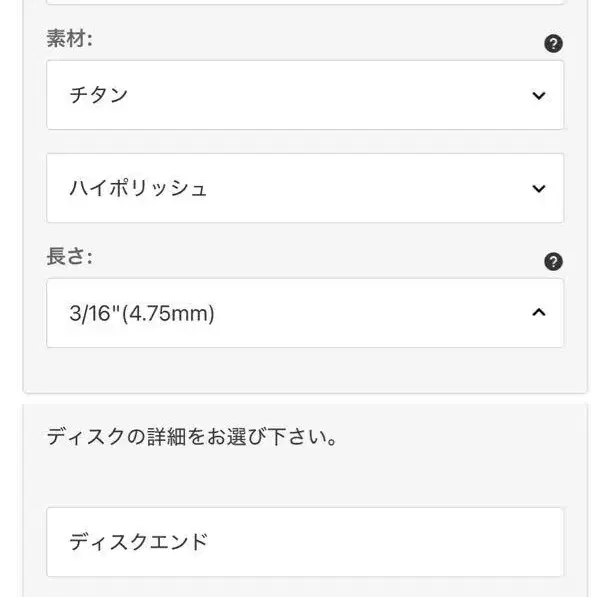This screenshot has width=597, height=597.
Task: Click the 長さ: label
Action: (x=70, y=256)
